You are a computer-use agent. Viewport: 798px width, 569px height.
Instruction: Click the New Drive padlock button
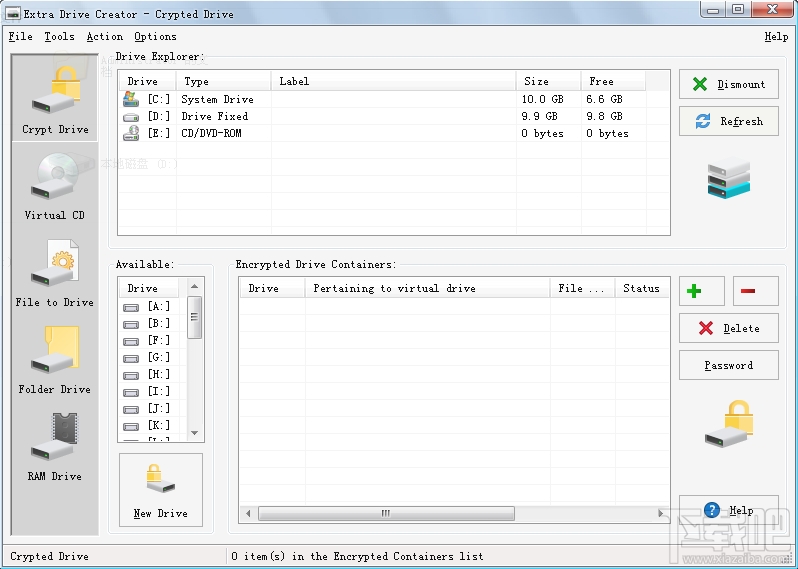pos(161,490)
